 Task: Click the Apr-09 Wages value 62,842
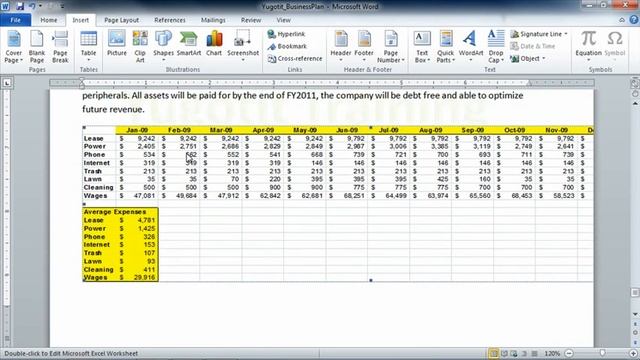pos(270,196)
